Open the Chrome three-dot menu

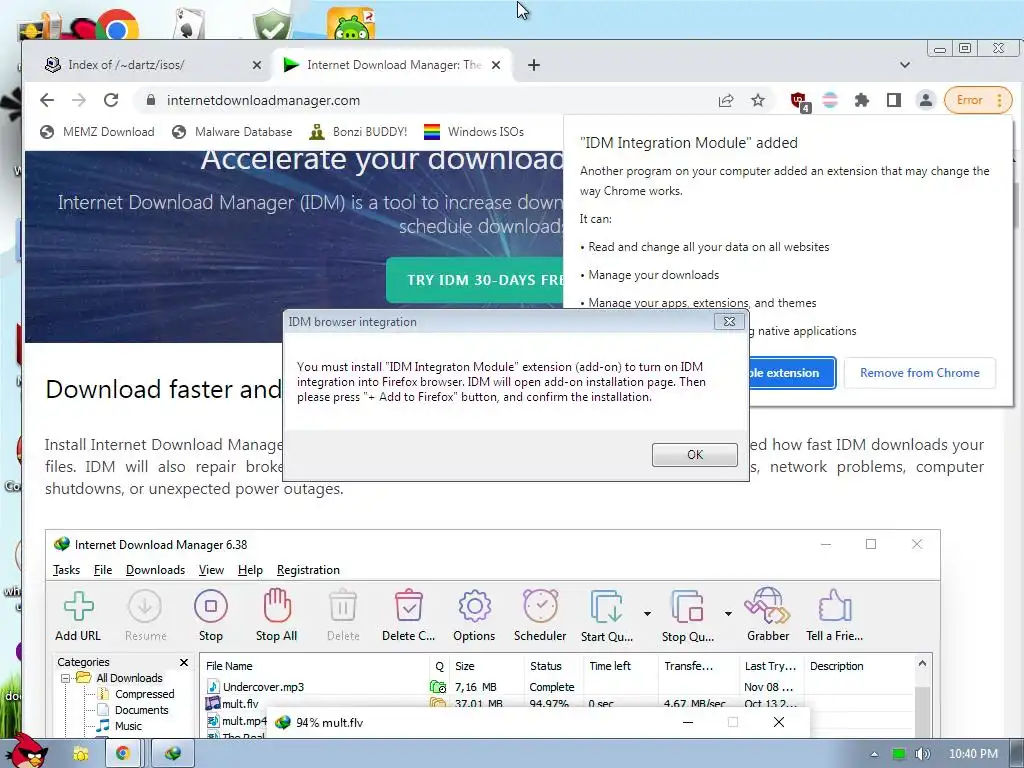(999, 100)
